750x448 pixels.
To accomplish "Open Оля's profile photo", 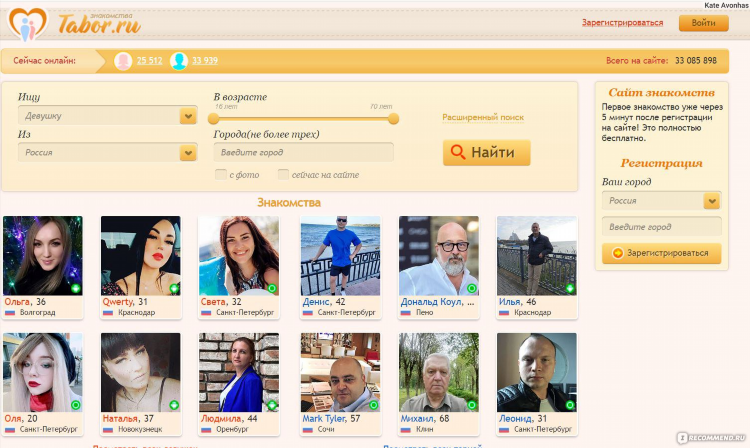I will pyautogui.click(x=43, y=372).
